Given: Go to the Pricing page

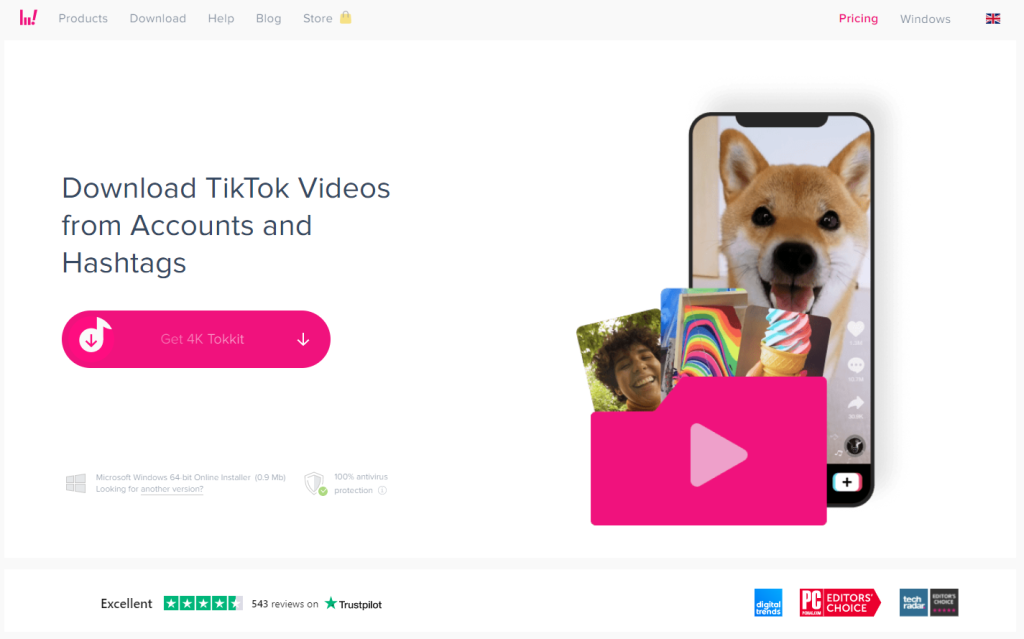Looking at the screenshot, I should (x=858, y=18).
